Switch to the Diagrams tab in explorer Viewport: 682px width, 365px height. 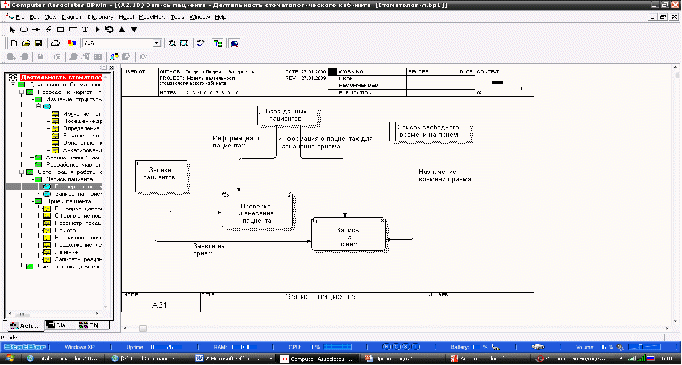click(60, 325)
